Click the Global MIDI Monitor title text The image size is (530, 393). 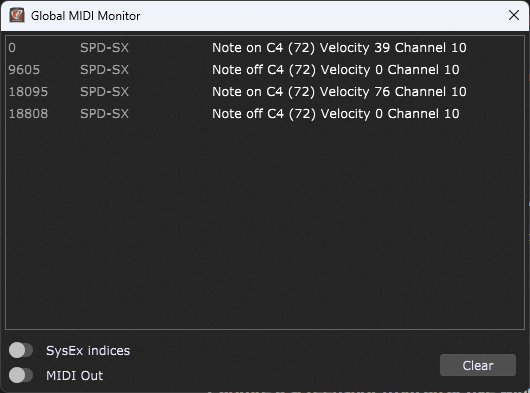coord(86,16)
